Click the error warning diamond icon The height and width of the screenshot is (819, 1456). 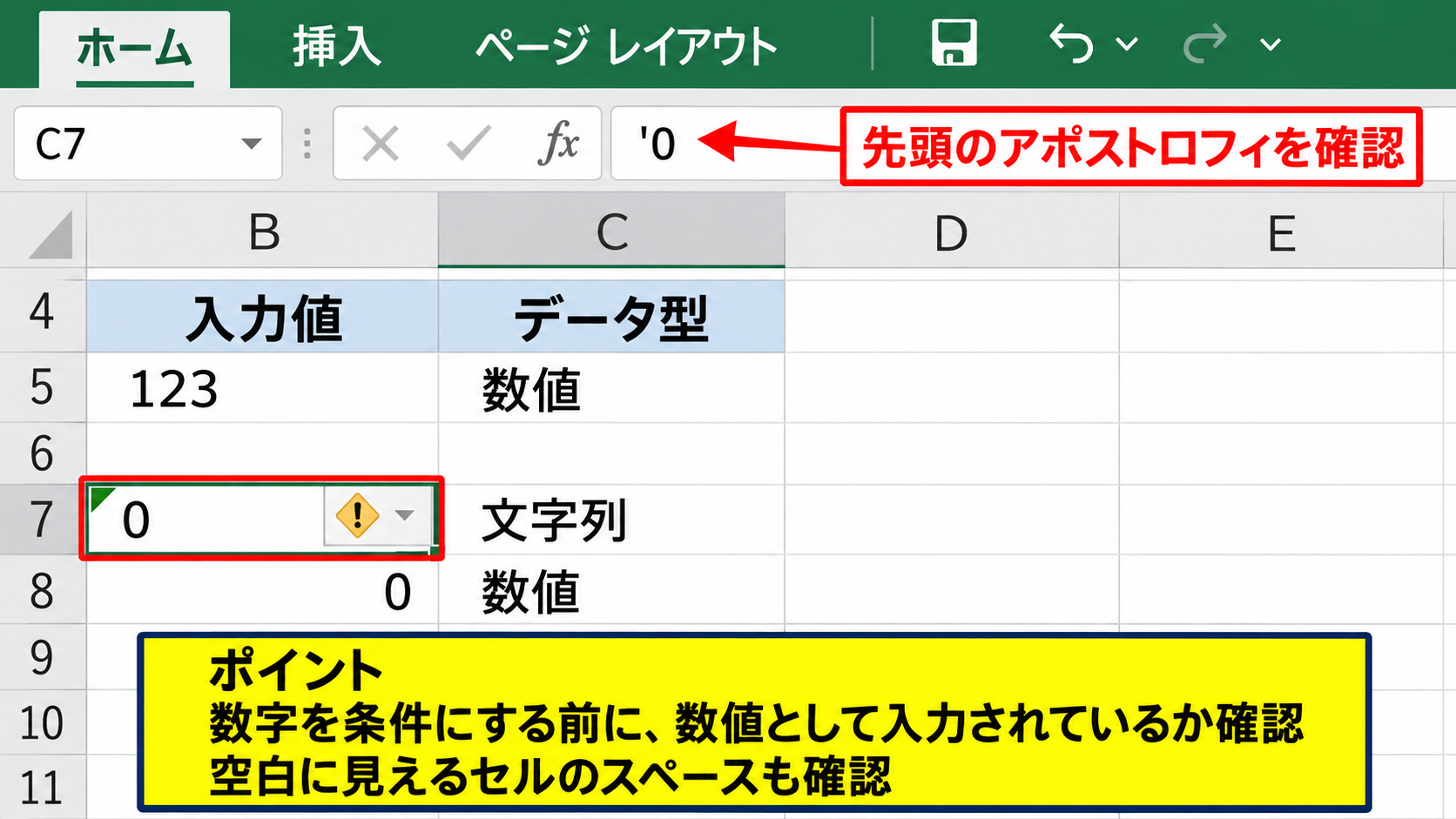point(357,515)
